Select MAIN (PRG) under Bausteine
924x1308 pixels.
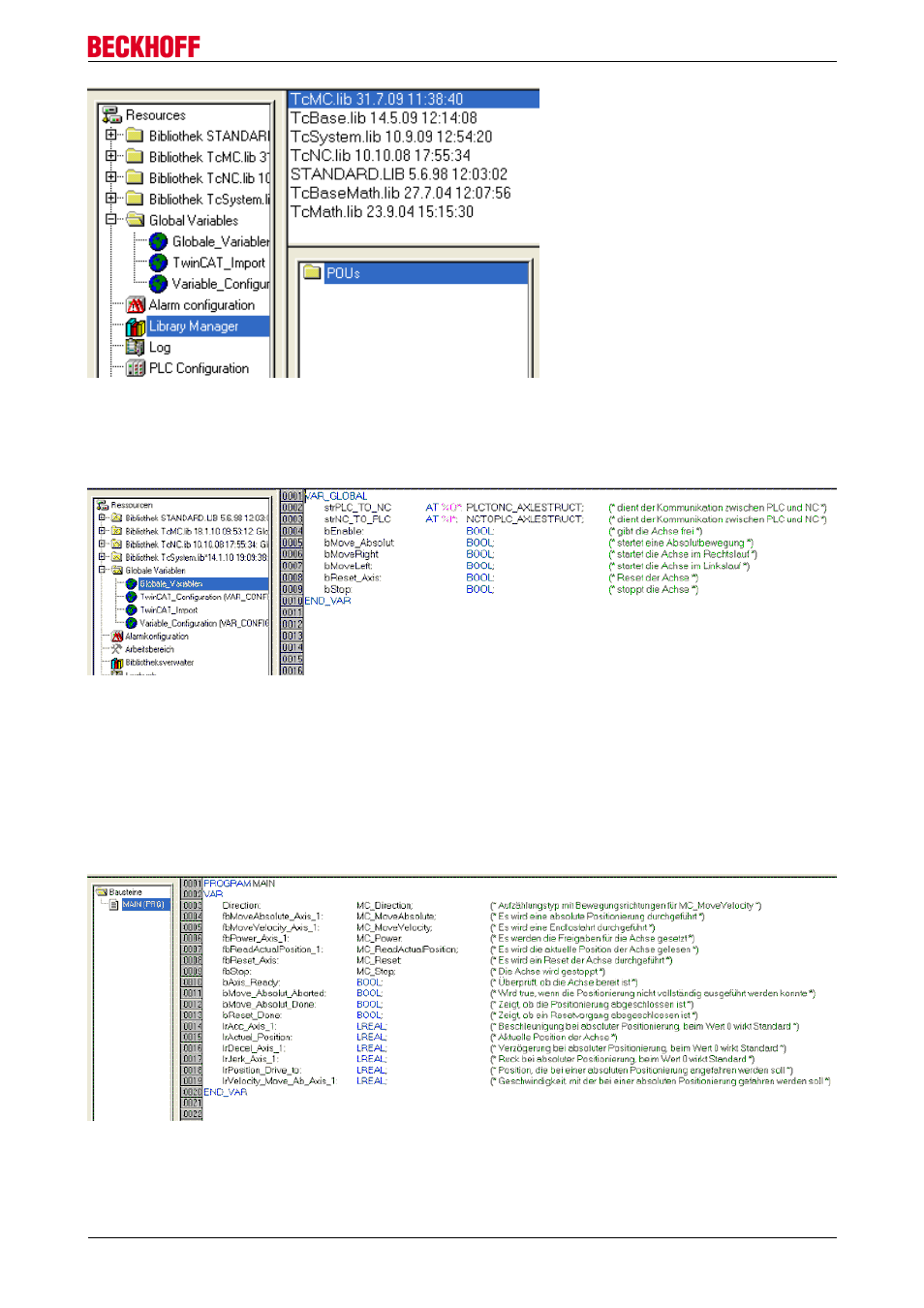tap(143, 904)
